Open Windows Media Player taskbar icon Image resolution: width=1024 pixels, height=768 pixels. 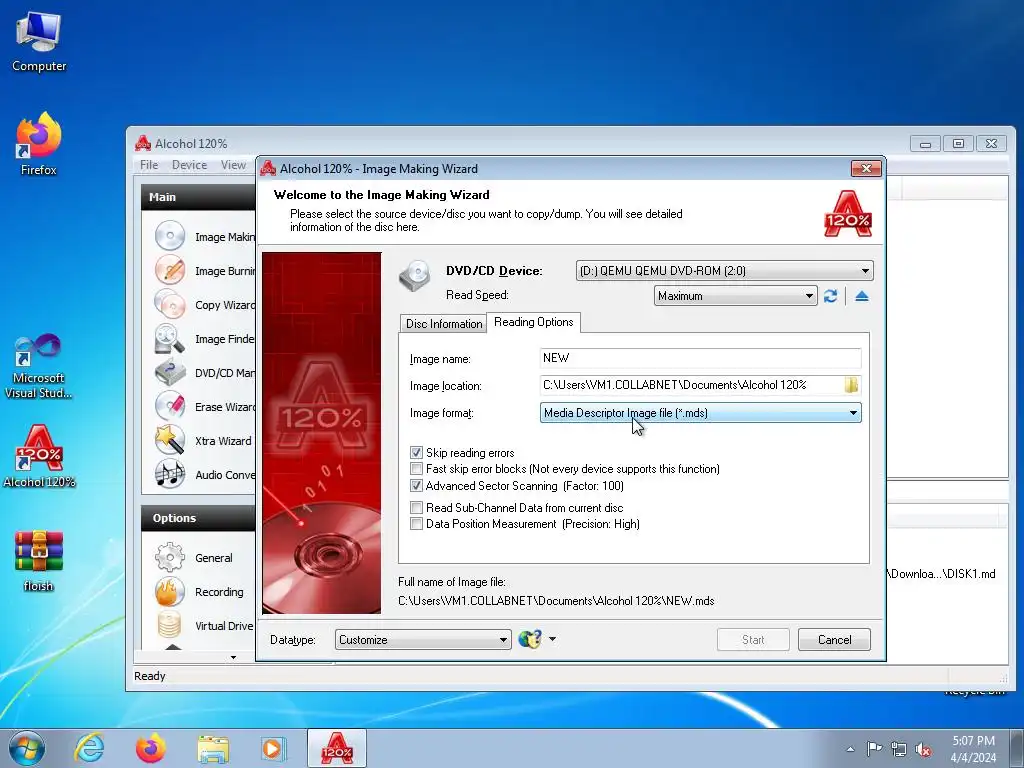[273, 748]
